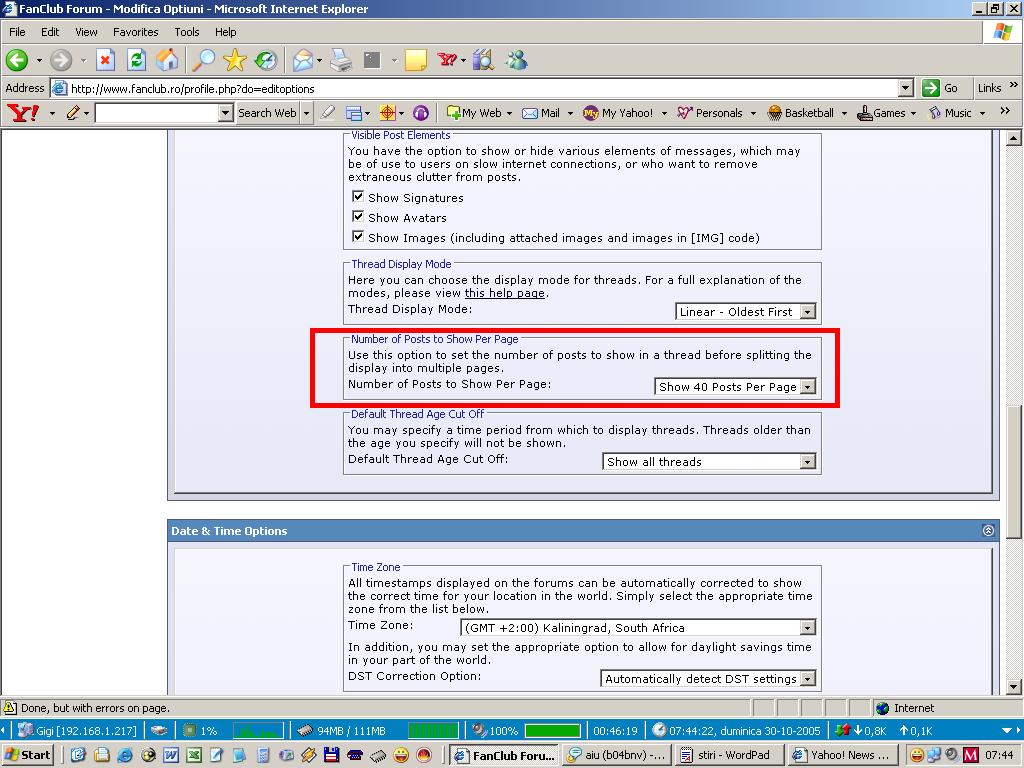Click the Search magnifier icon
This screenshot has height=768, width=1024.
point(203,61)
